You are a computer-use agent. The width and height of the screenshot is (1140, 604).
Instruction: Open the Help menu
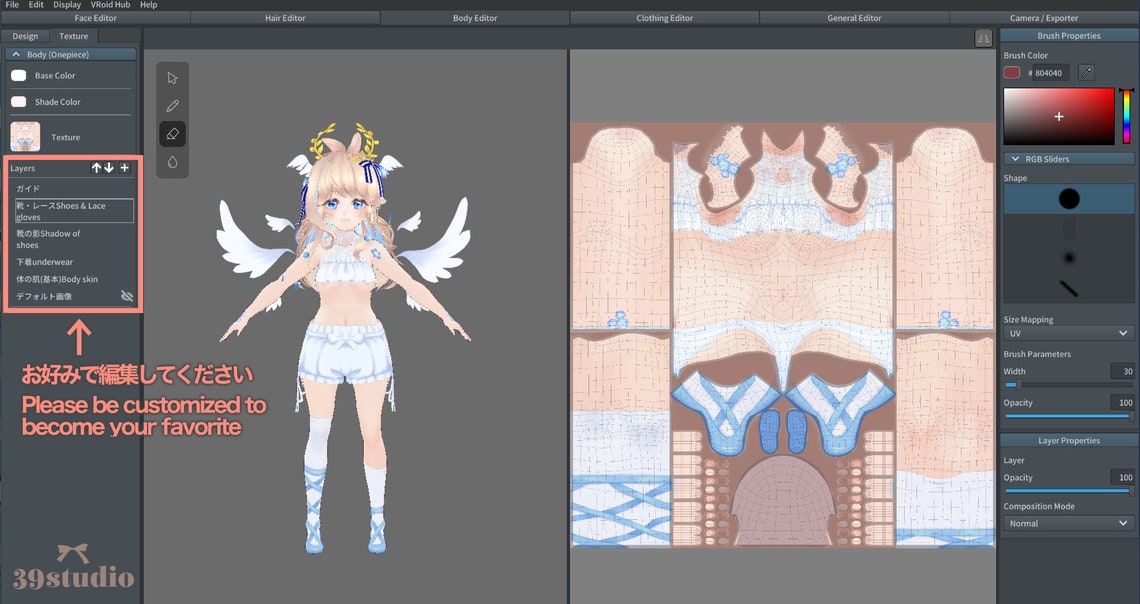pos(148,4)
